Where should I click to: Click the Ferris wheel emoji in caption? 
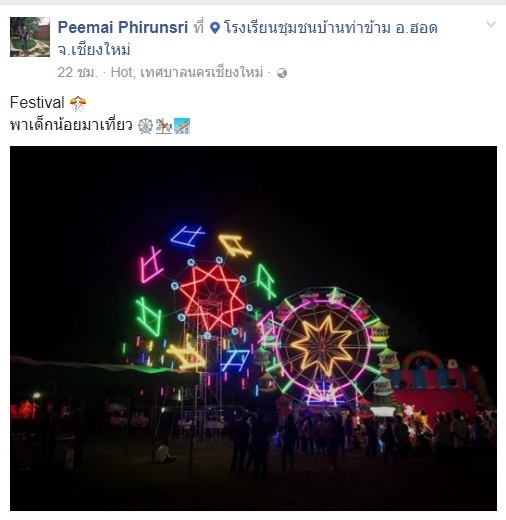pos(145,126)
